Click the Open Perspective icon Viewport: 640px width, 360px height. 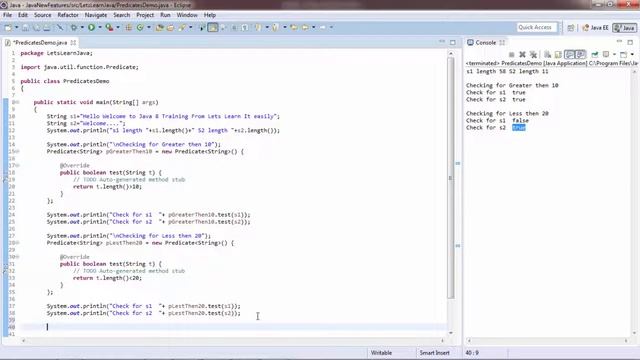[571, 27]
